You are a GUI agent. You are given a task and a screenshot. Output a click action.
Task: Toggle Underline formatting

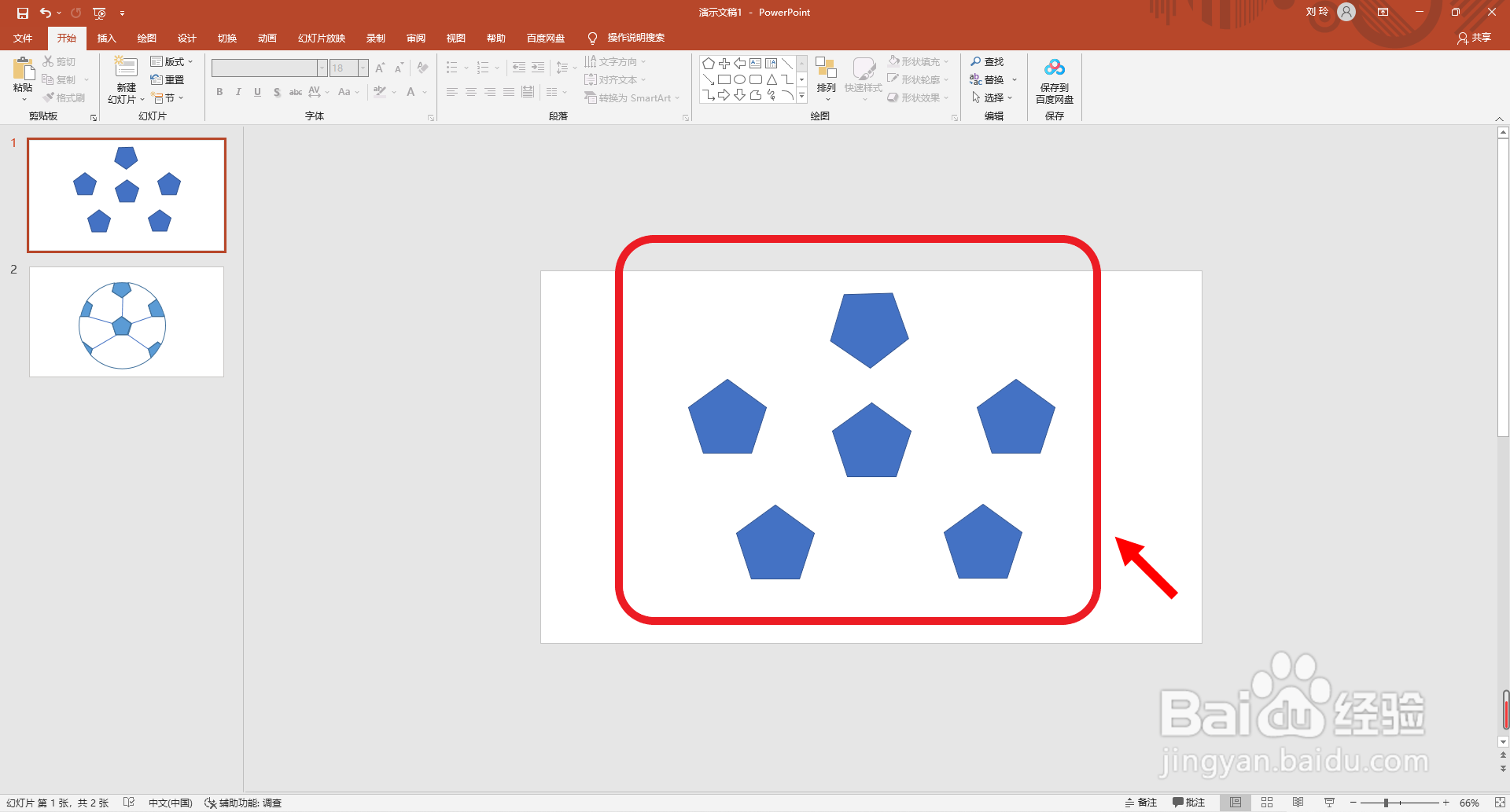click(x=257, y=92)
